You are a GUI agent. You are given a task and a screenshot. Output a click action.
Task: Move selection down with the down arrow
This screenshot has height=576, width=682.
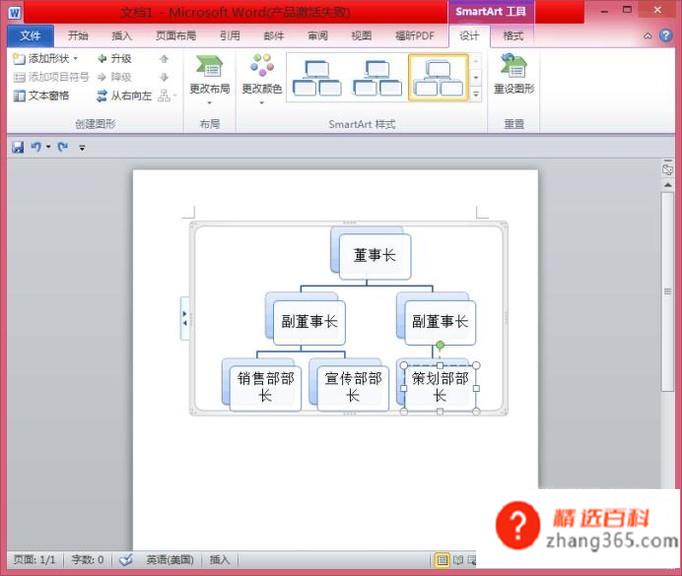point(164,77)
